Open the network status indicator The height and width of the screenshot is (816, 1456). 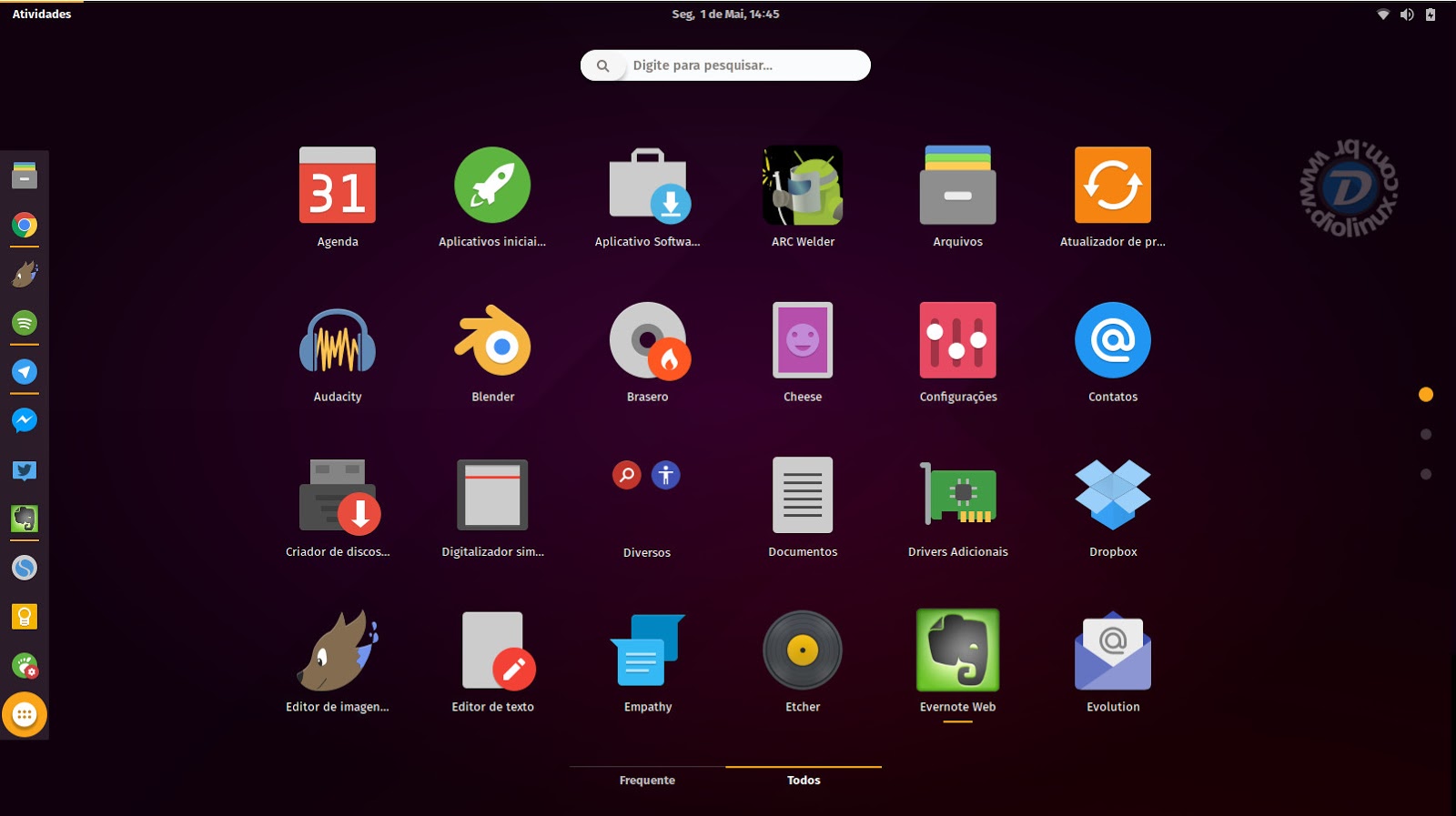pyautogui.click(x=1383, y=15)
